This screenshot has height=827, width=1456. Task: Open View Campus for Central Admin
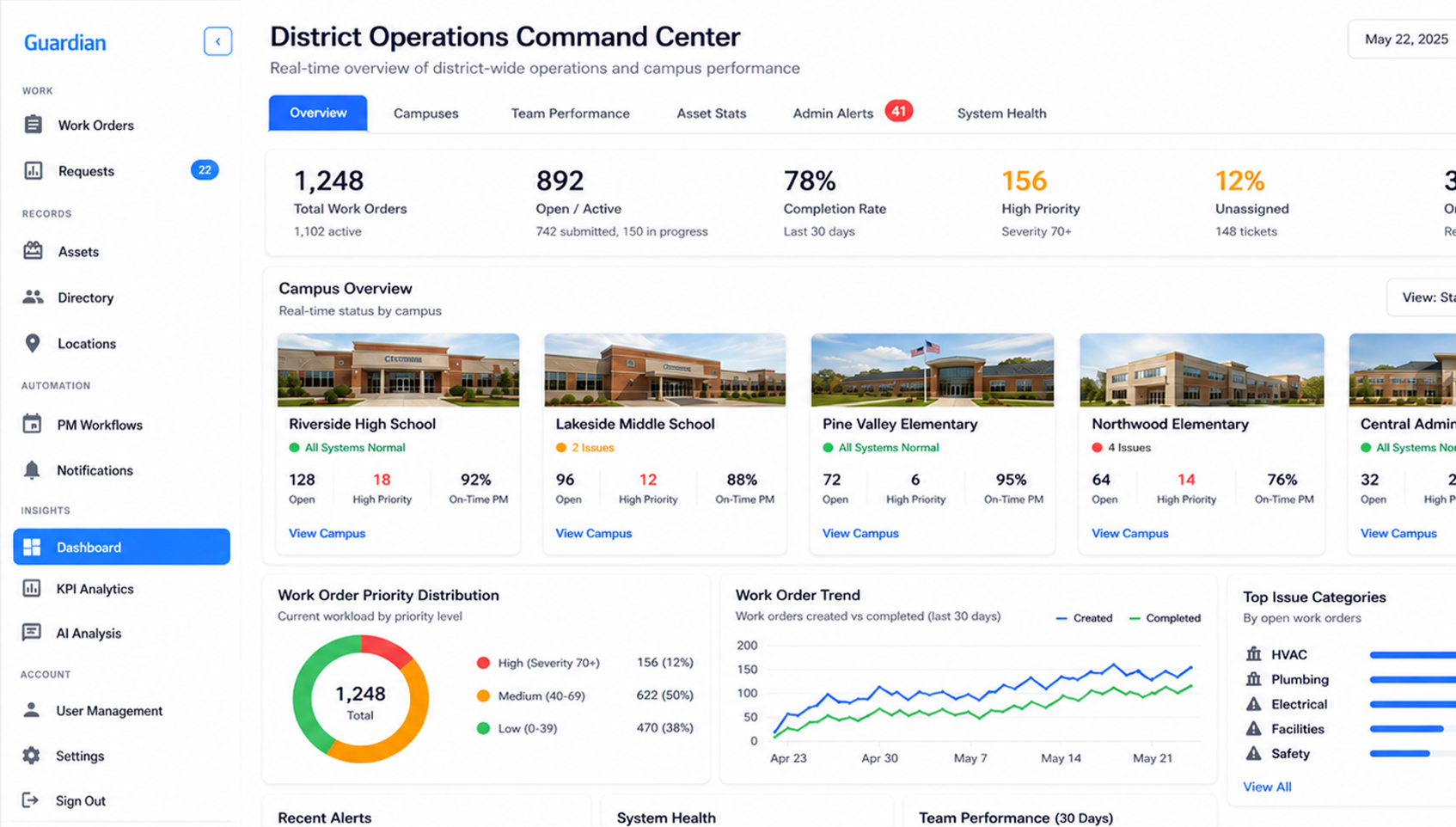coord(1398,533)
